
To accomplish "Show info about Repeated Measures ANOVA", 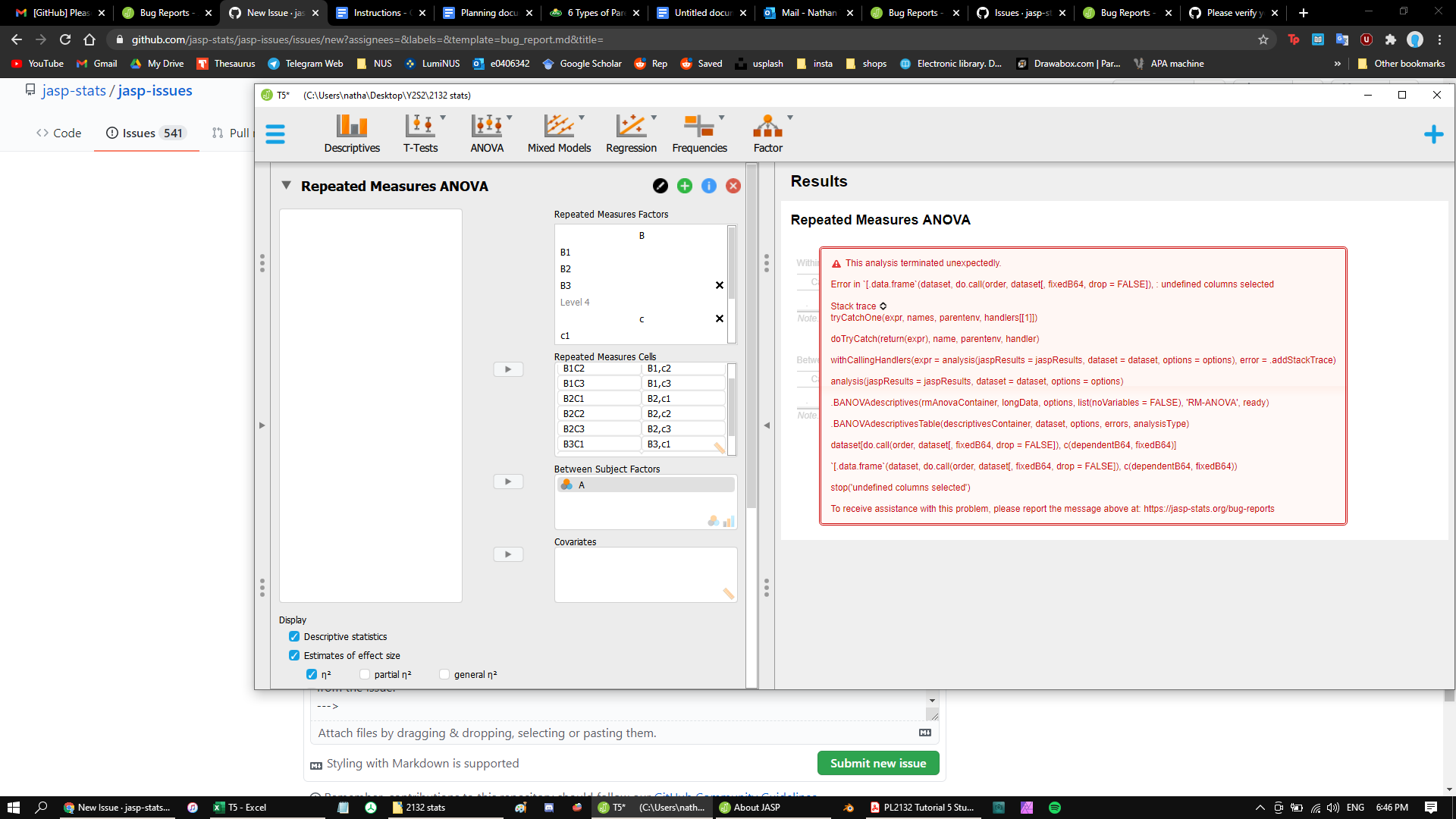I will click(x=709, y=185).
